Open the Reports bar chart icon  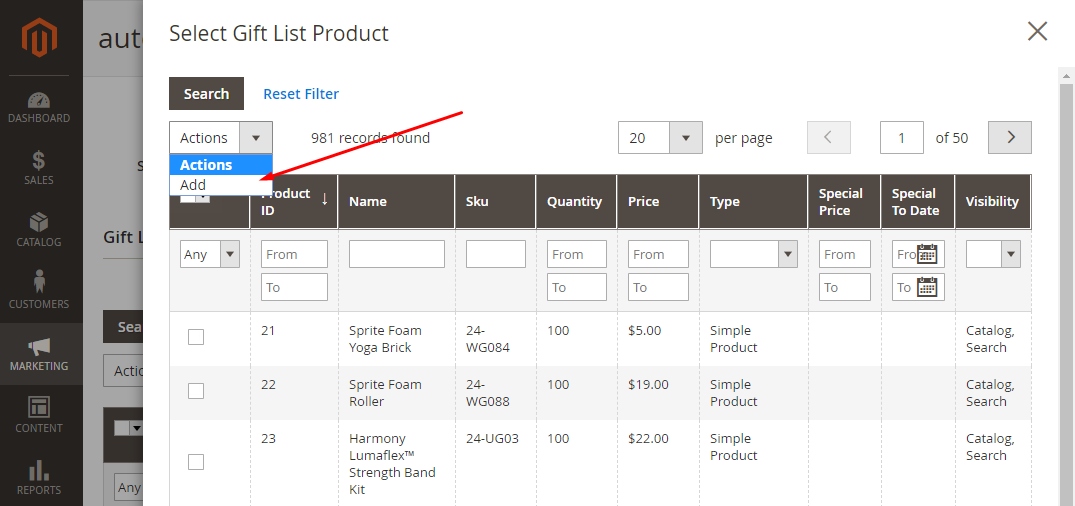(x=39, y=470)
